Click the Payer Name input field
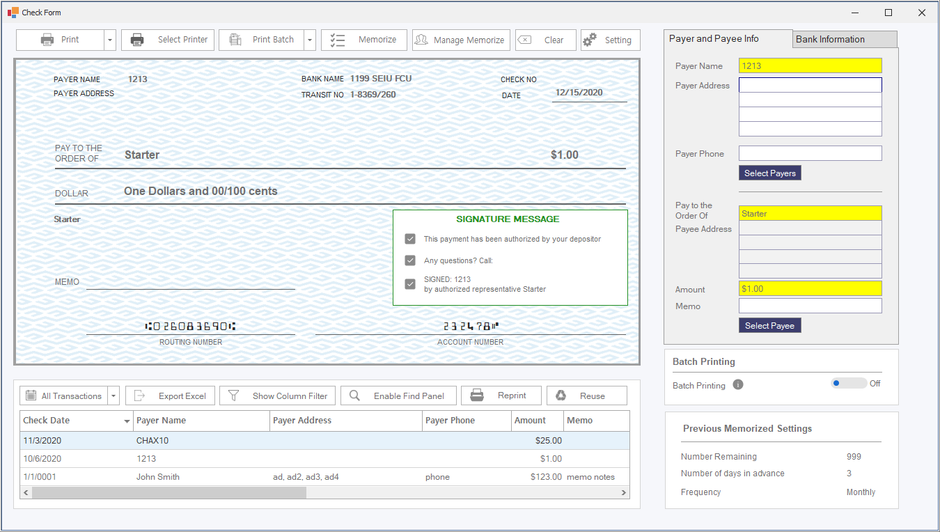This screenshot has width=940, height=532. pos(811,66)
